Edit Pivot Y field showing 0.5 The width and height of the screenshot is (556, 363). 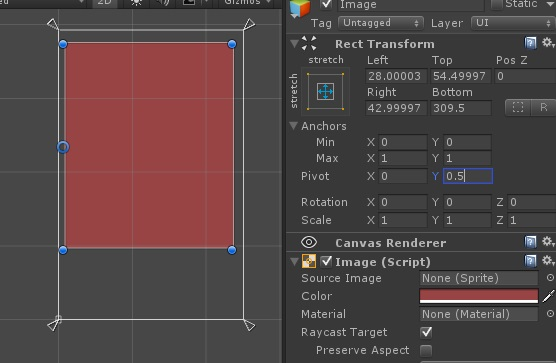468,176
